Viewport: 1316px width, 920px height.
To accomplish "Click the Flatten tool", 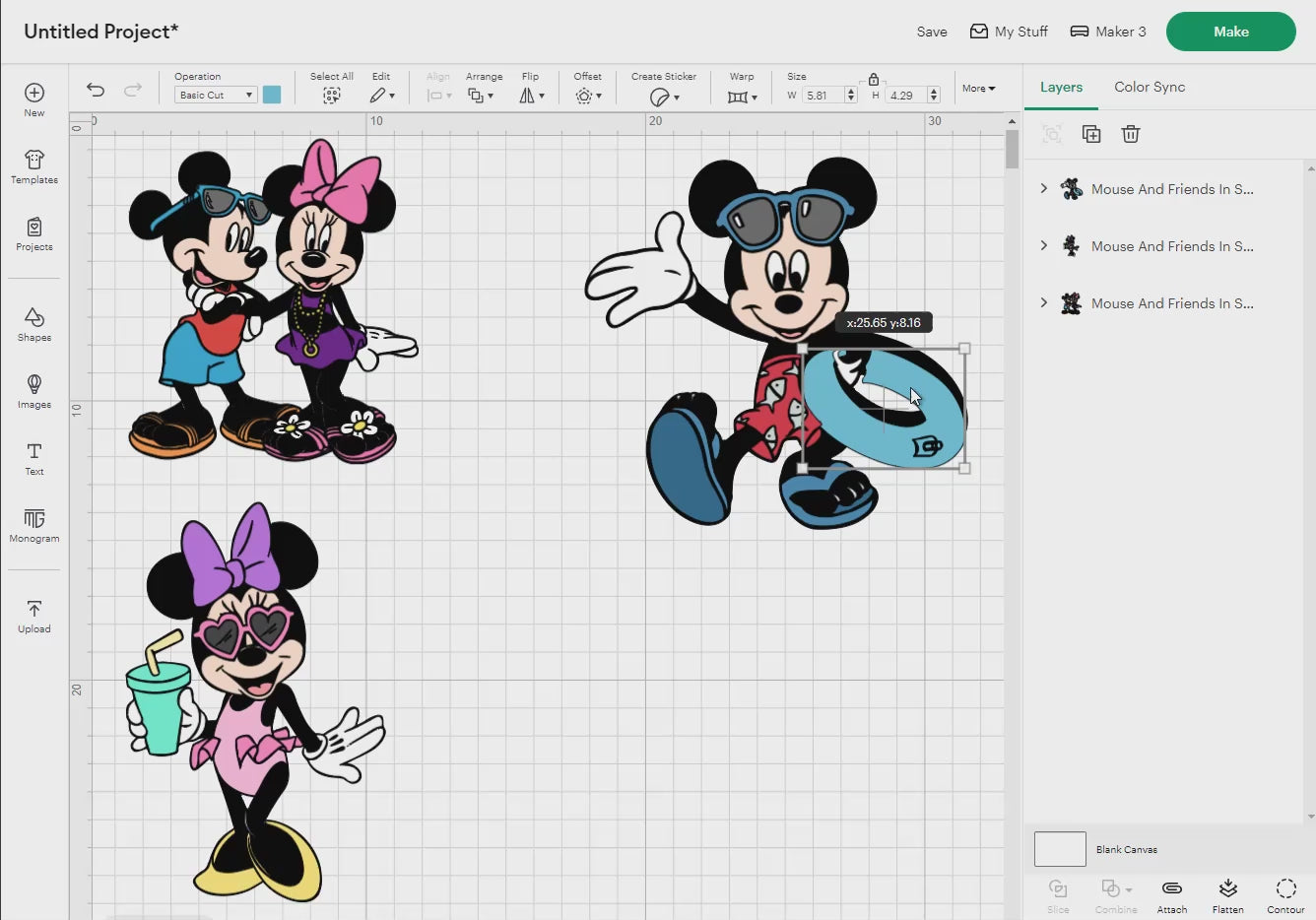I will [1228, 895].
